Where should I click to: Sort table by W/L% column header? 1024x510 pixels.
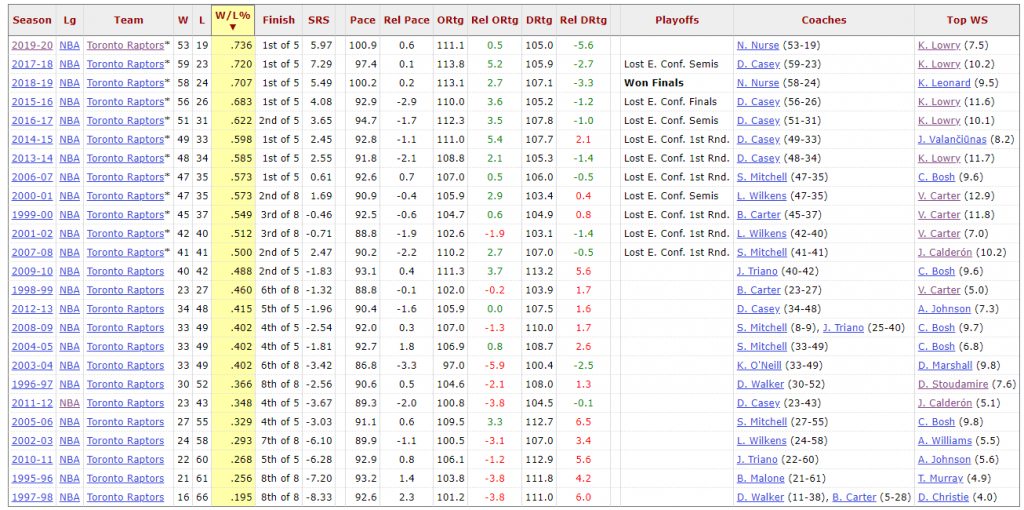click(233, 20)
